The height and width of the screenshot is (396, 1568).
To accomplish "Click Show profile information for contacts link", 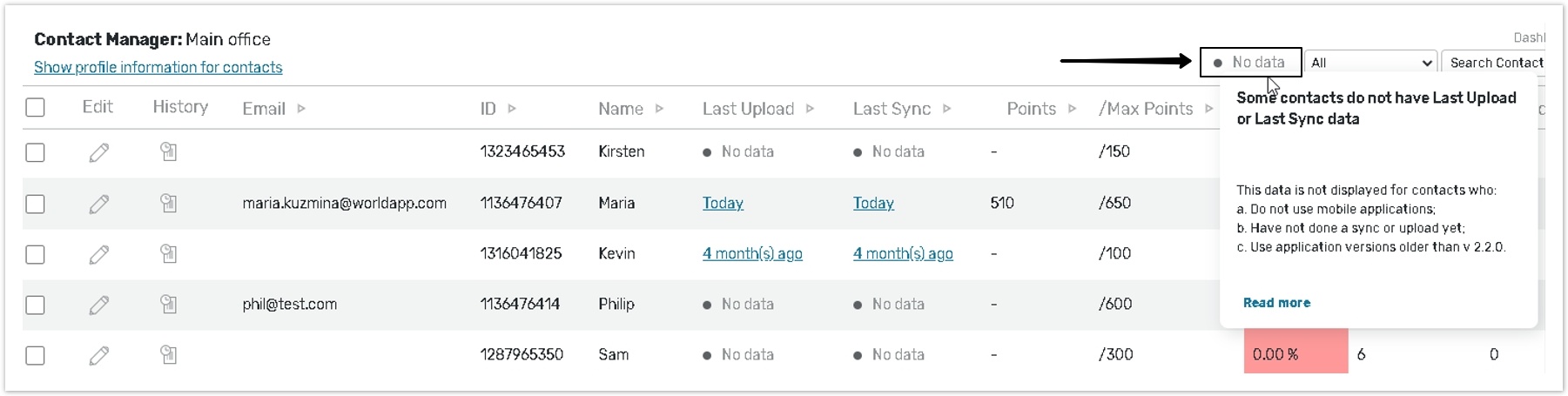I will click(158, 67).
